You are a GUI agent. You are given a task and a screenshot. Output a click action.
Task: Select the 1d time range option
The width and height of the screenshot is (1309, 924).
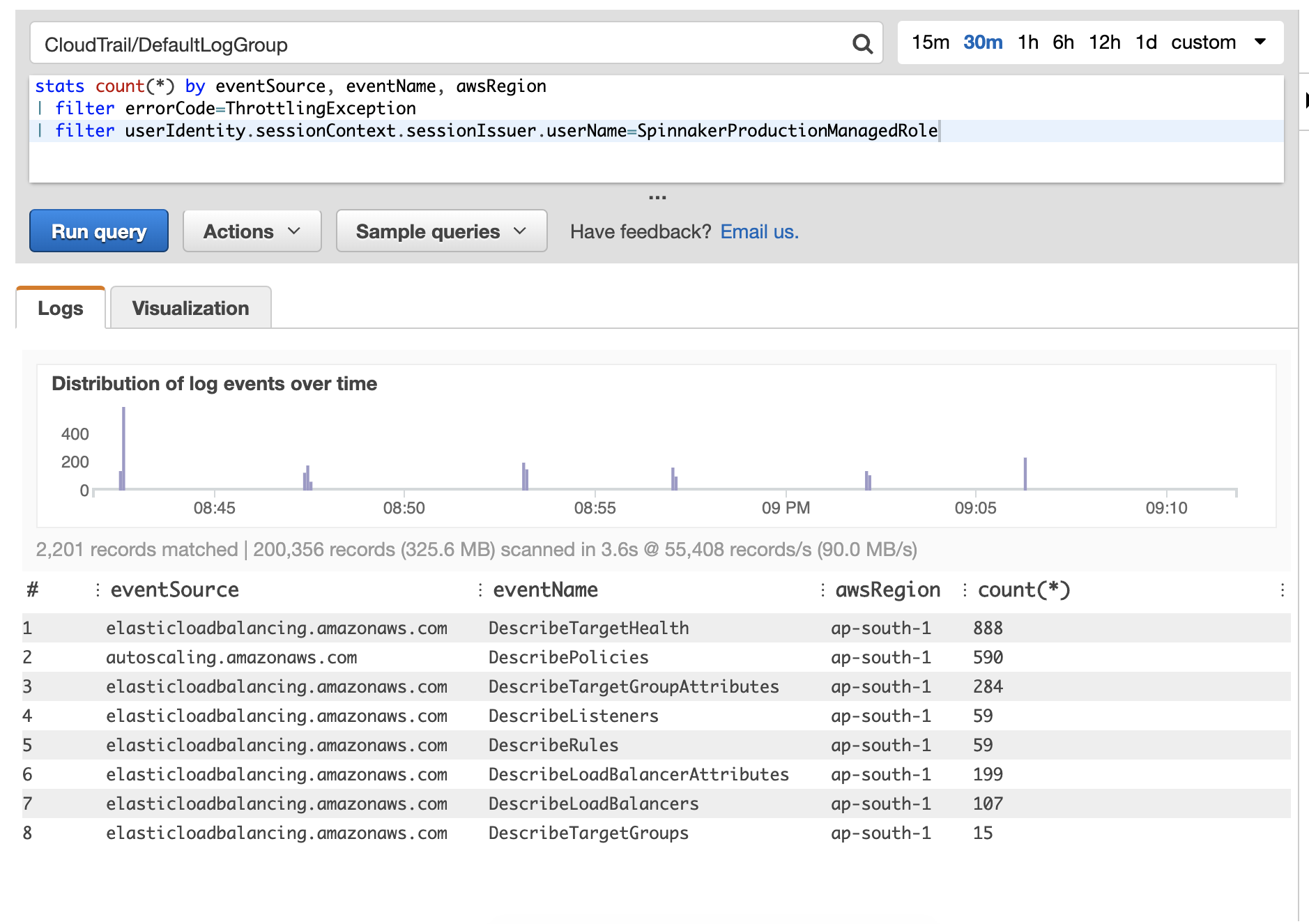pyautogui.click(x=1146, y=43)
